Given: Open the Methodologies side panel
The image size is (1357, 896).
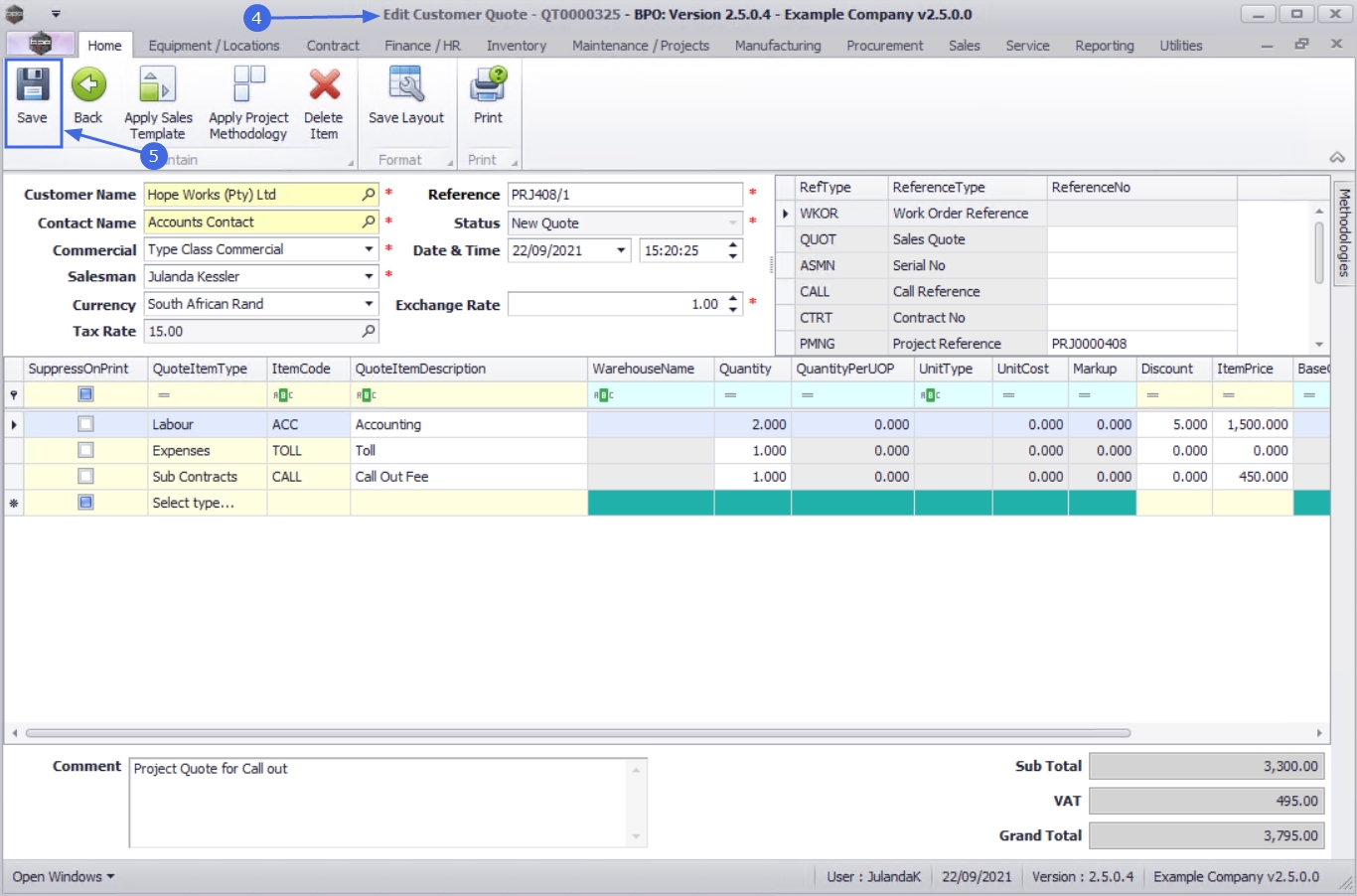Looking at the screenshot, I should pyautogui.click(x=1344, y=231).
